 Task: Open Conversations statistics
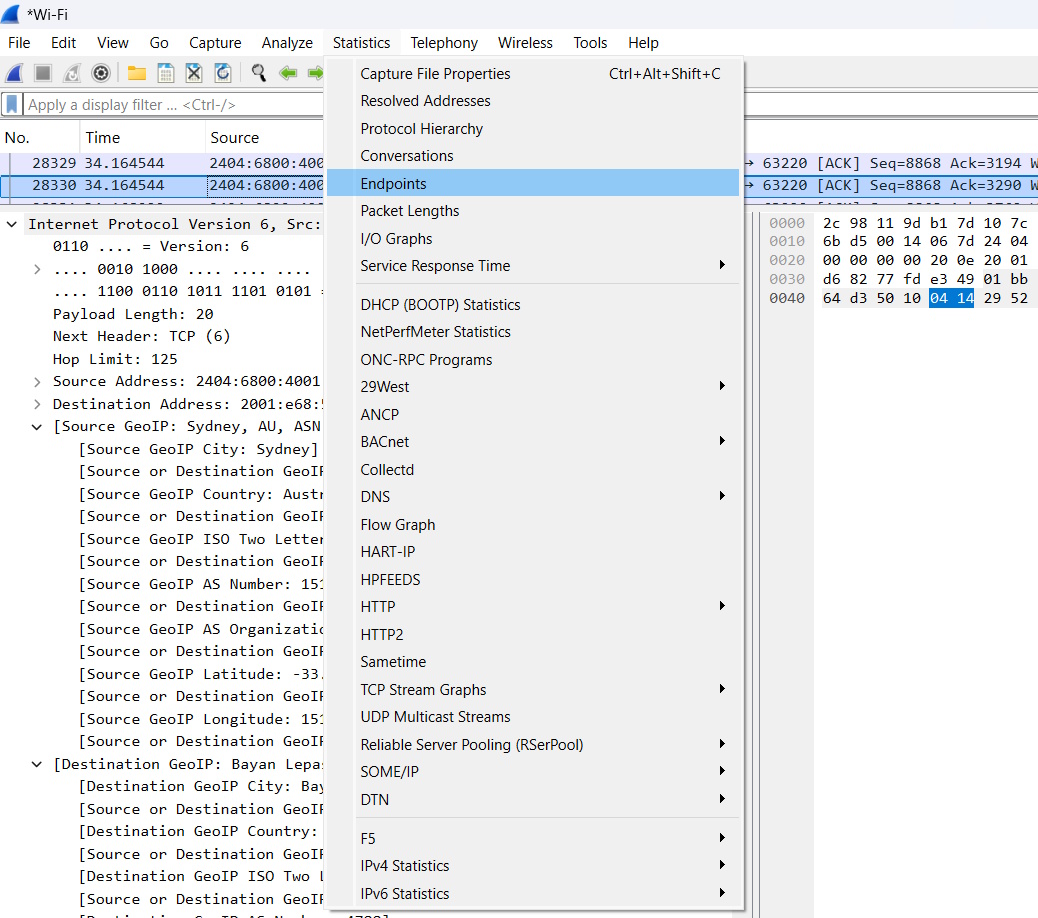[533, 156]
